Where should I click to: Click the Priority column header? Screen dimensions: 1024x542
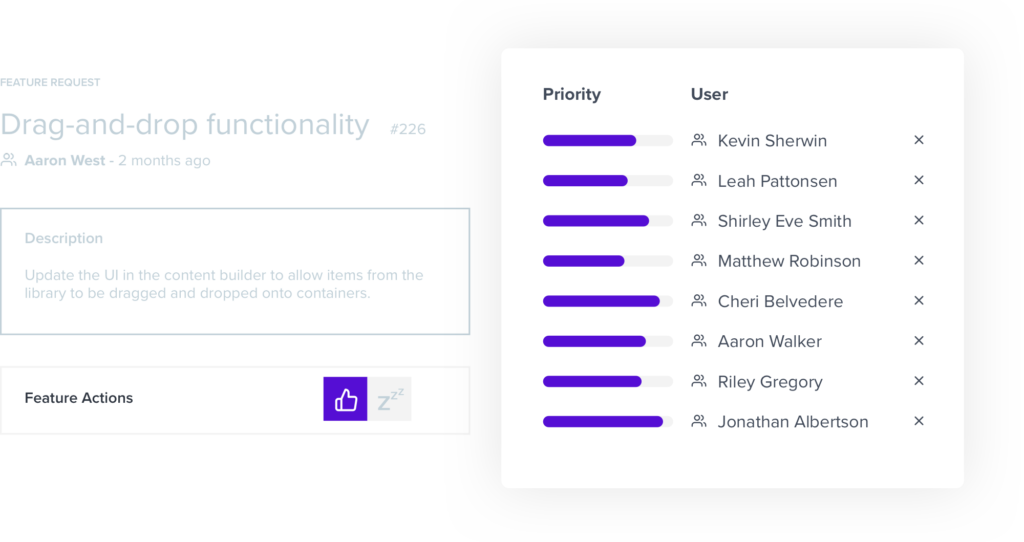(x=572, y=95)
